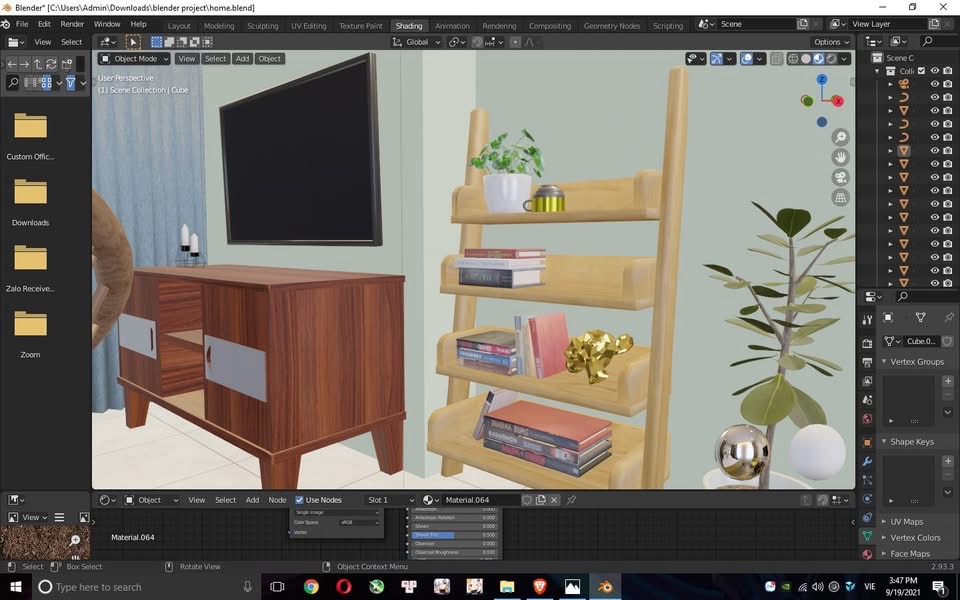Open the Object Mode dropdown
960x600 pixels.
pyautogui.click(x=135, y=59)
